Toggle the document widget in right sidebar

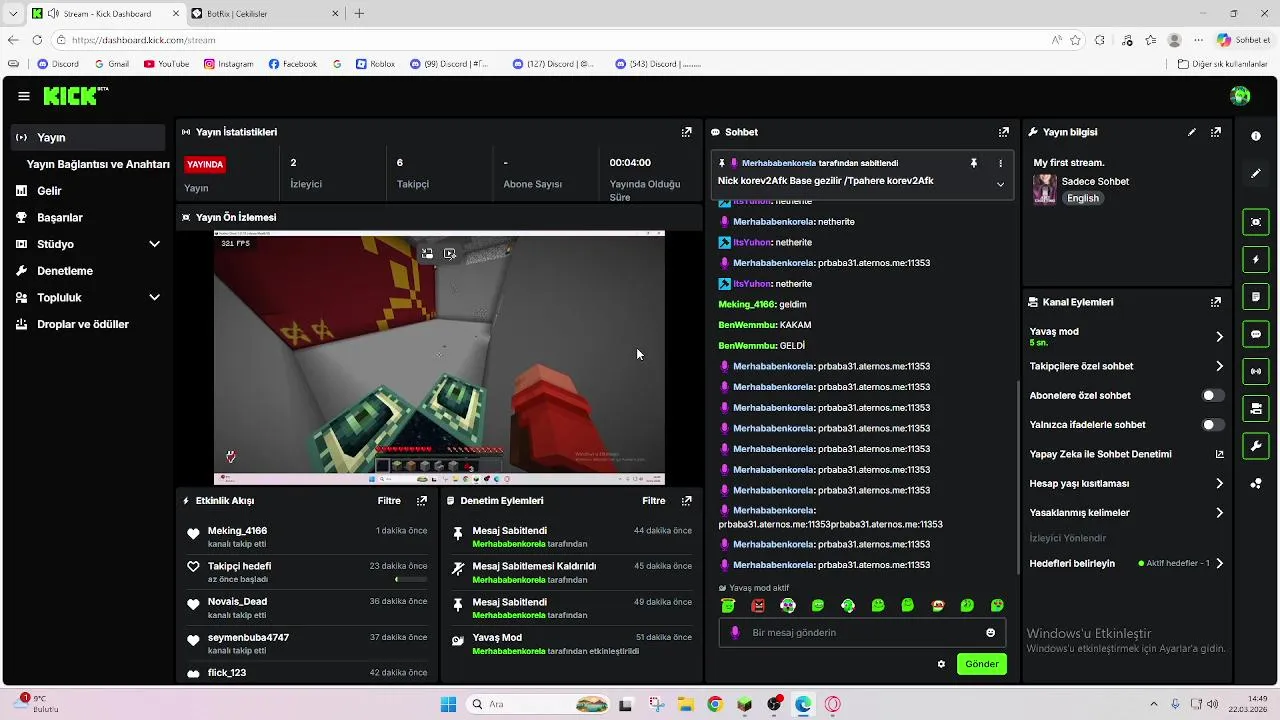pos(1256,297)
